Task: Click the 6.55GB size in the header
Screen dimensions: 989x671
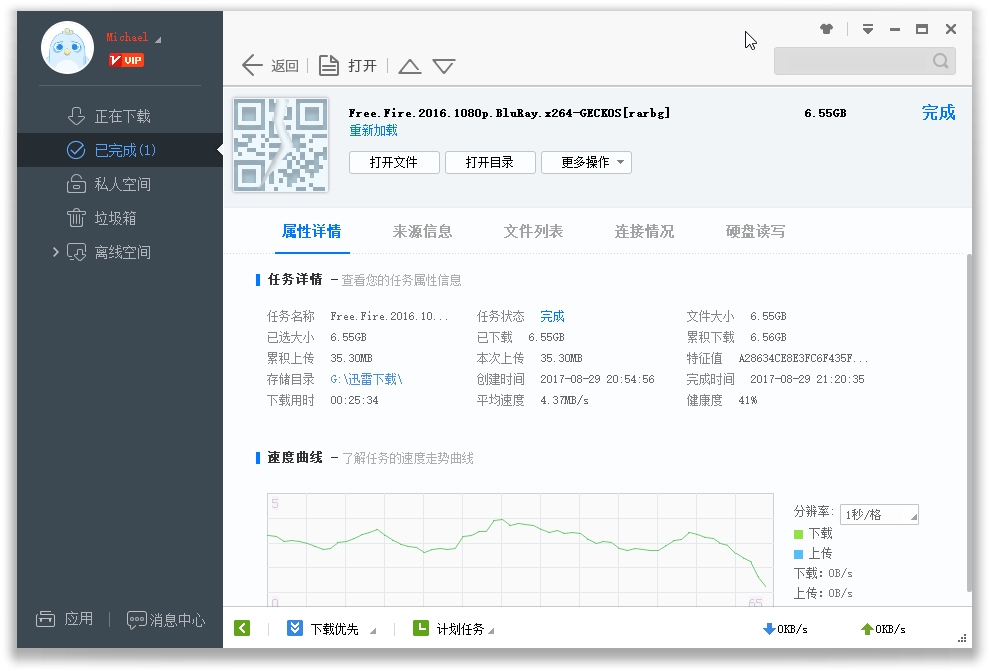Action: [x=825, y=113]
